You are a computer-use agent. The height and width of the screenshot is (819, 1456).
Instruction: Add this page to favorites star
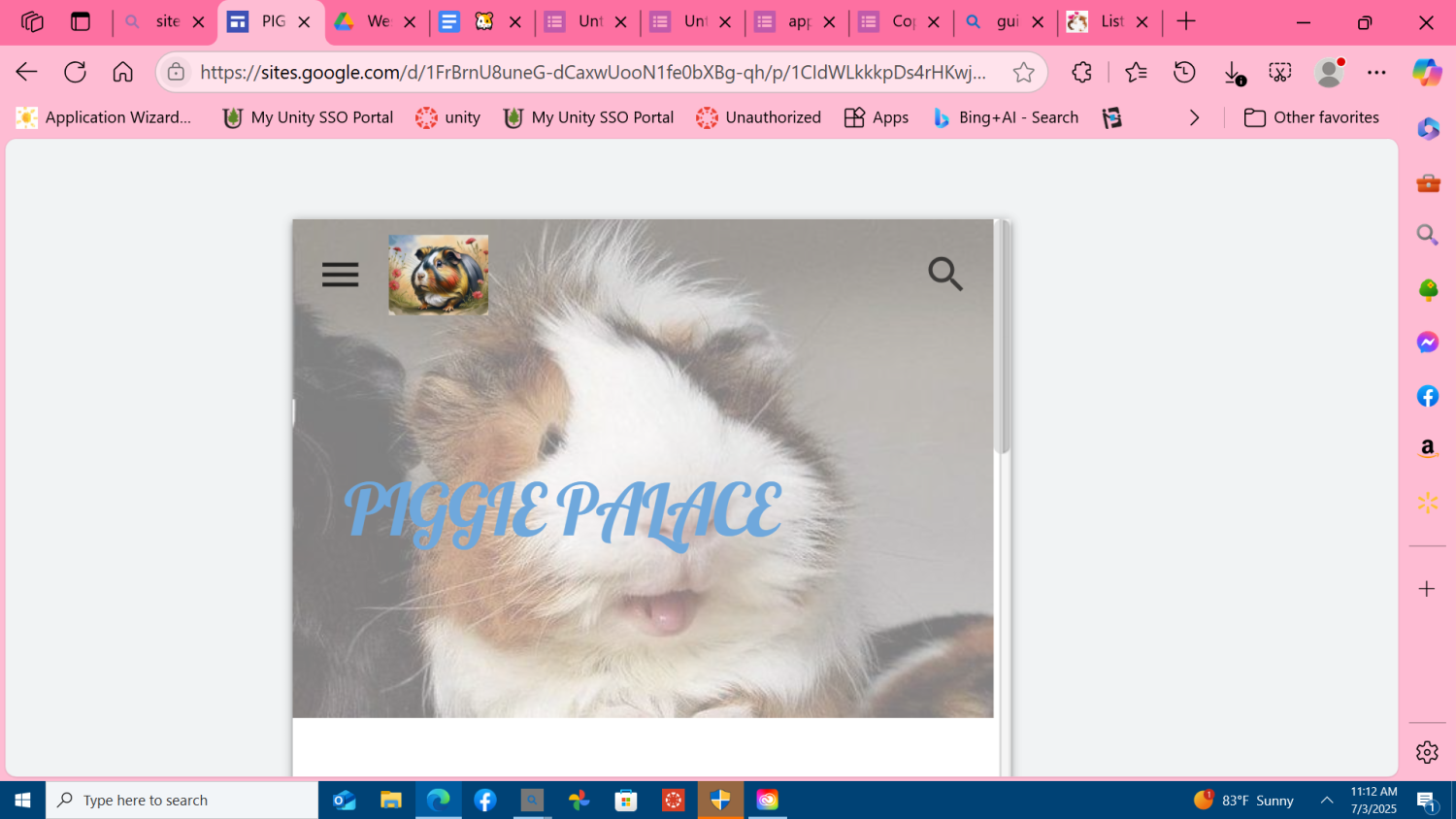coord(1023,72)
